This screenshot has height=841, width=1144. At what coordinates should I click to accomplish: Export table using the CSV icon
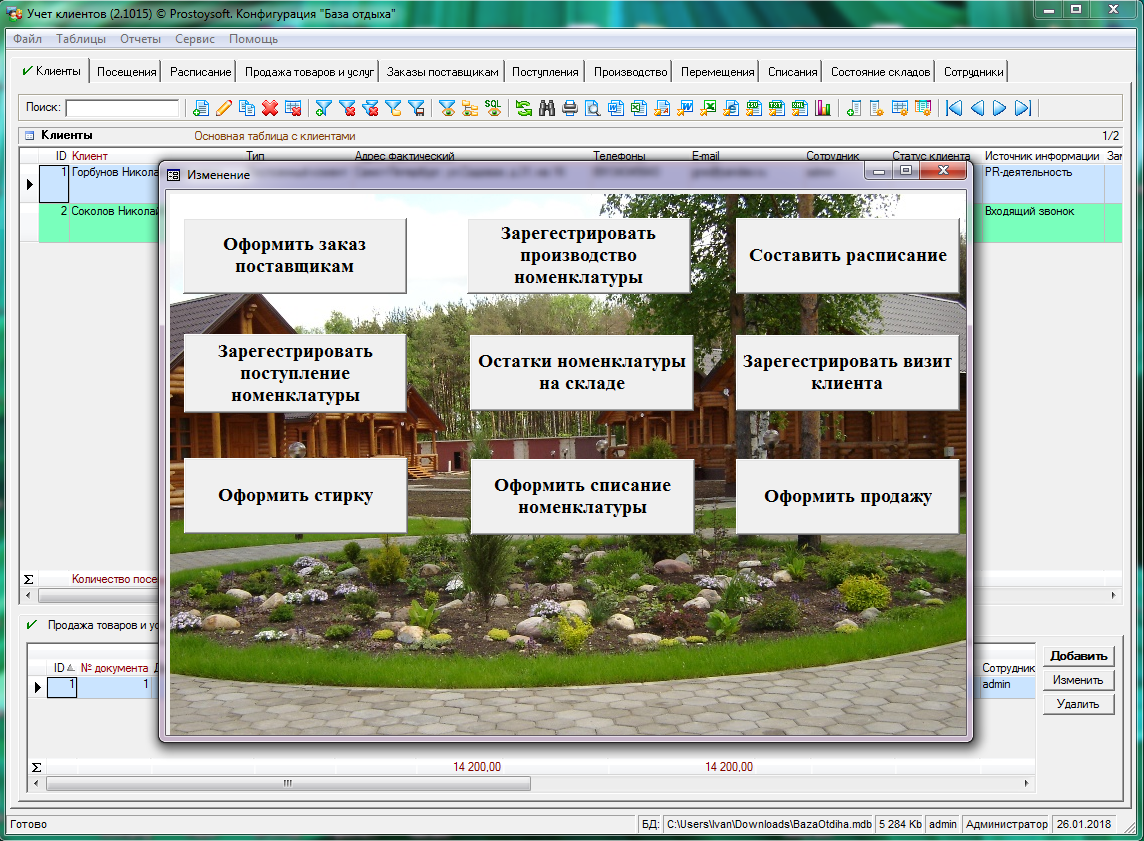[754, 108]
